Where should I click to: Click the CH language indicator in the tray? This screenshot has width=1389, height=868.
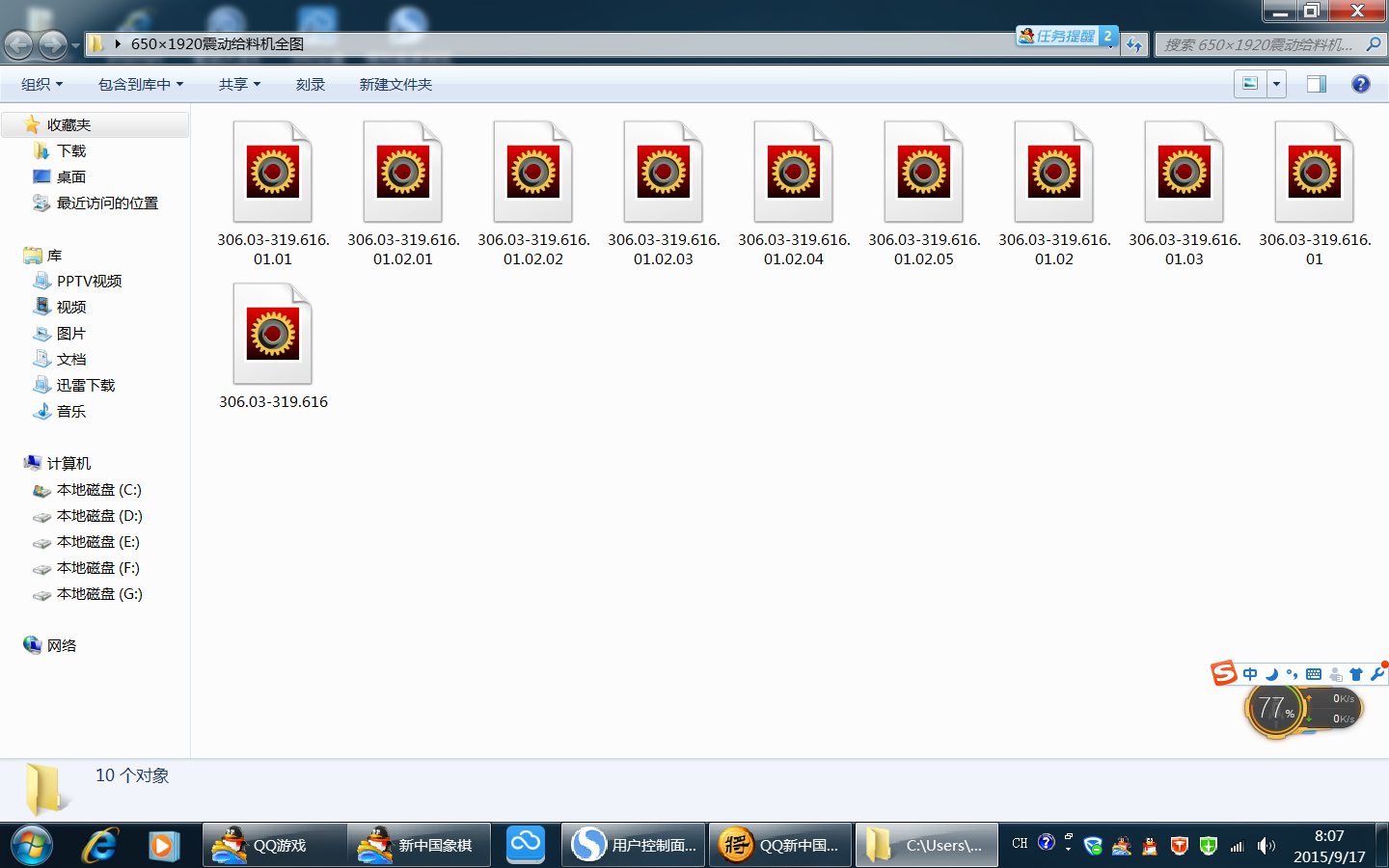coord(1020,844)
